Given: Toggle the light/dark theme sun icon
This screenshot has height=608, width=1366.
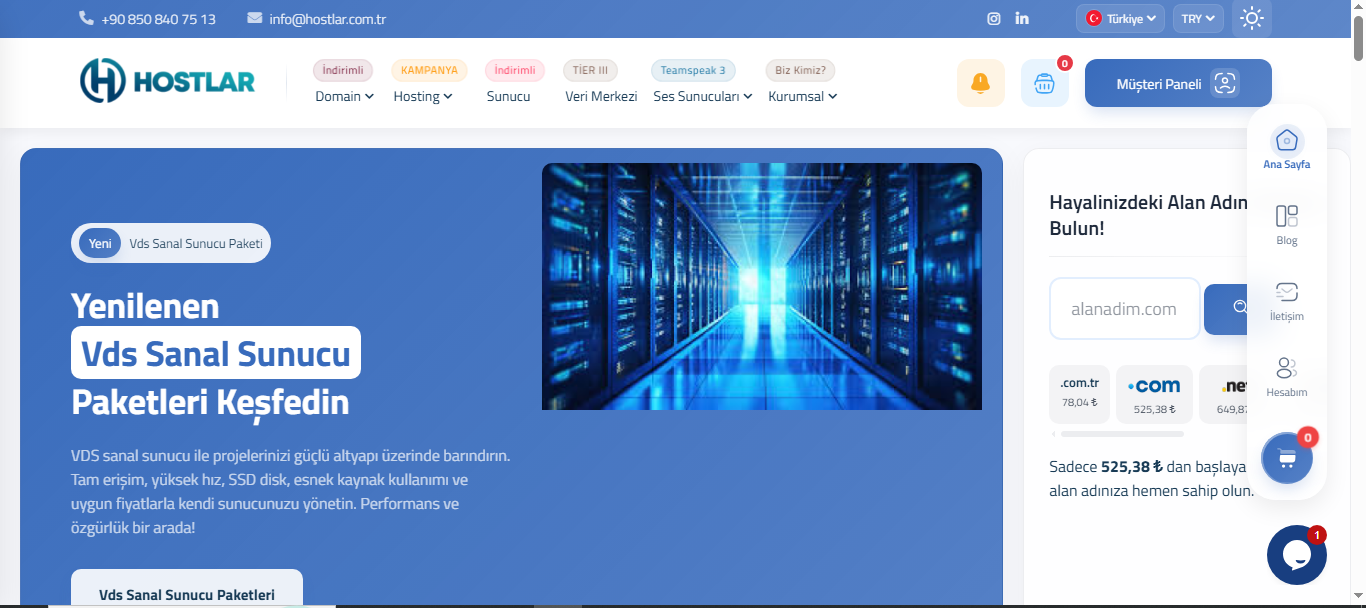Looking at the screenshot, I should 1251,18.
